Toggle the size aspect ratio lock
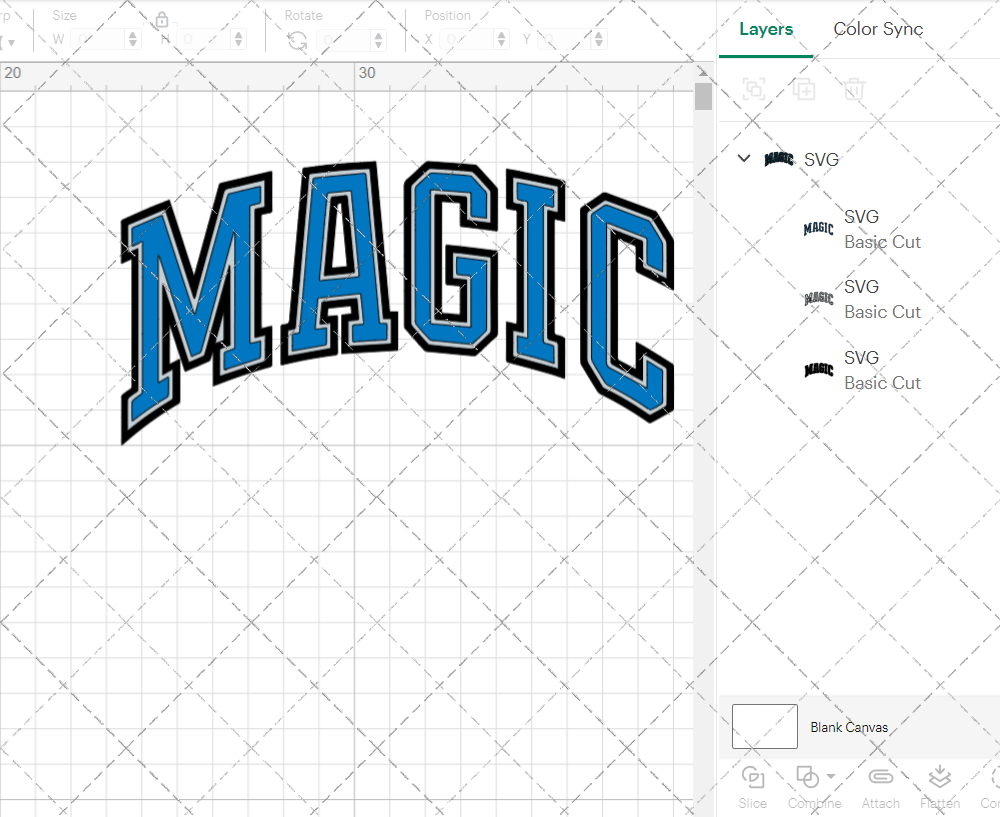The height and width of the screenshot is (817, 1000). coord(162,20)
